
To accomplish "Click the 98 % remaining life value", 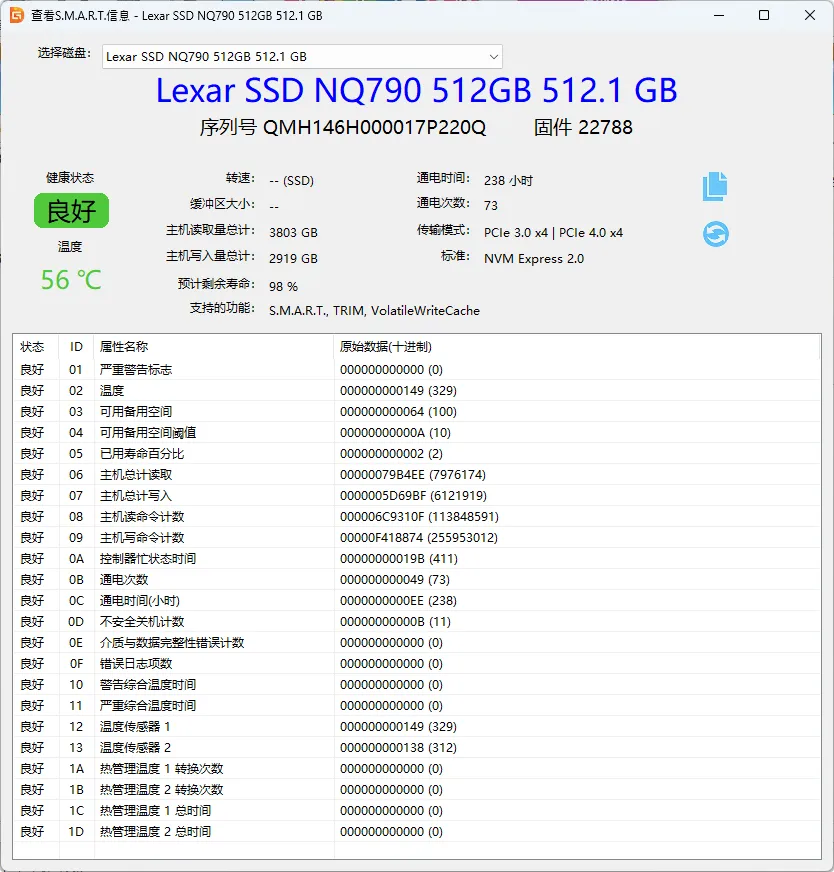I will 284,286.
